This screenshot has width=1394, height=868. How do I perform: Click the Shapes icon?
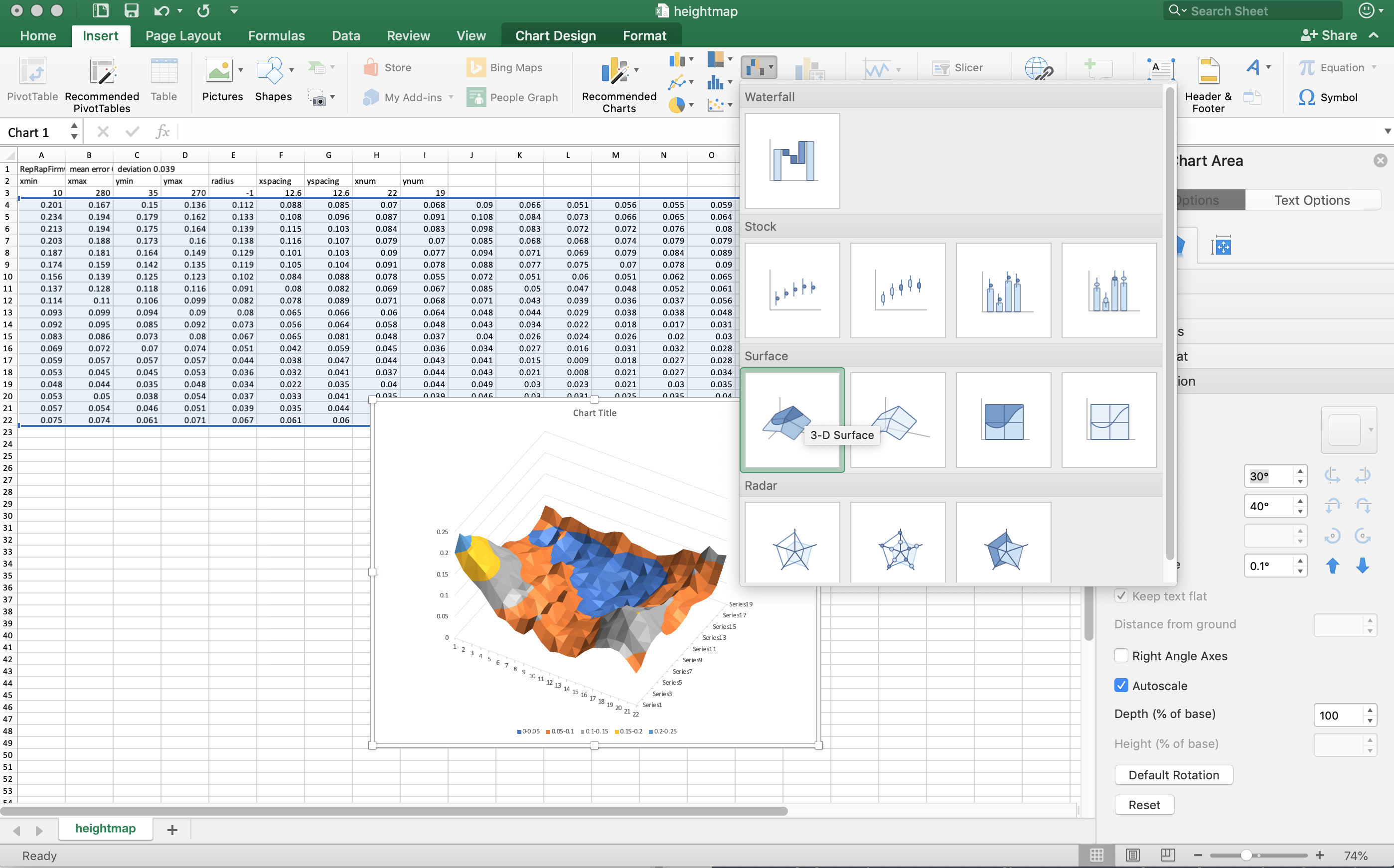[x=270, y=71]
